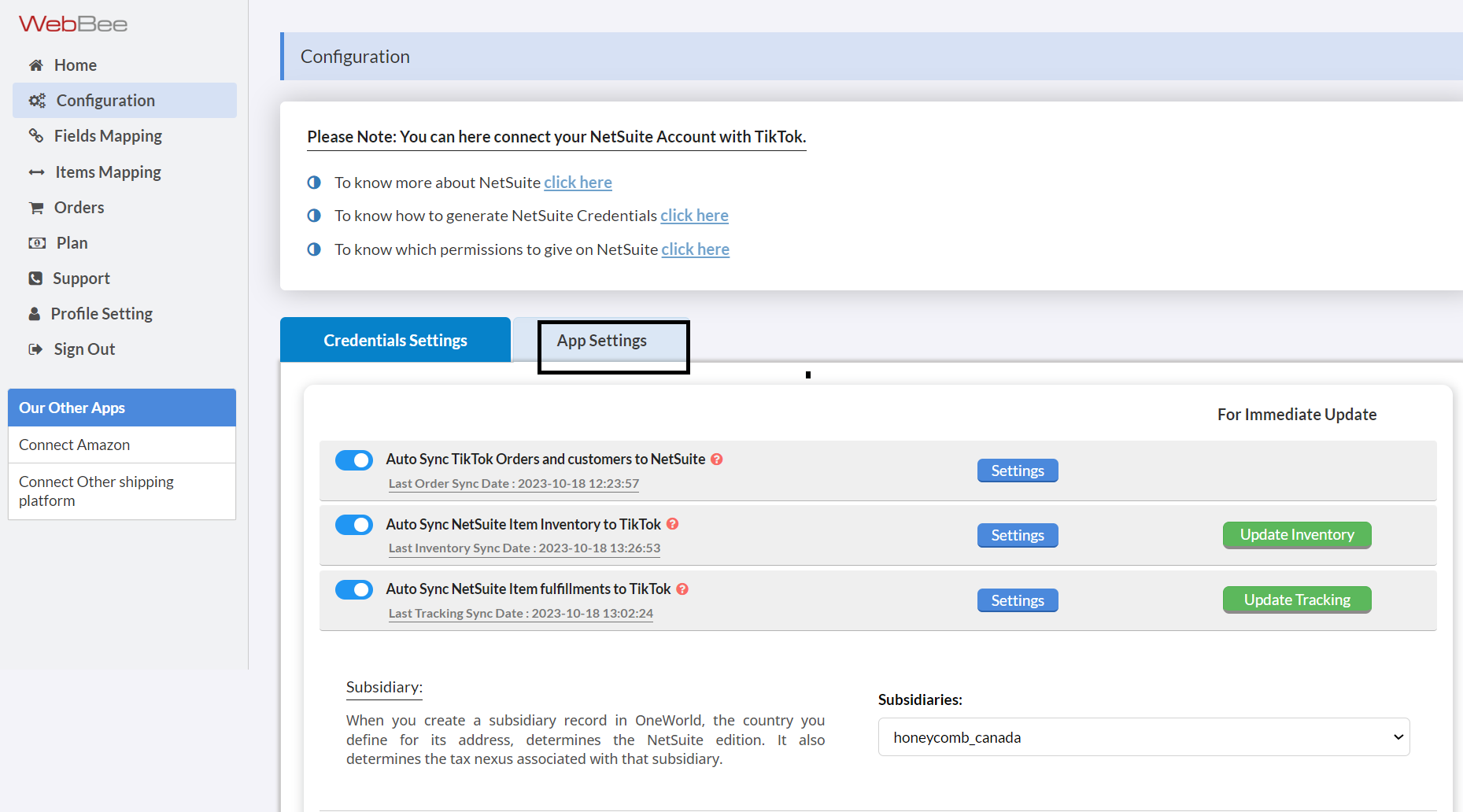Turn off Auto Sync Item fulfillments switch

tap(354, 590)
